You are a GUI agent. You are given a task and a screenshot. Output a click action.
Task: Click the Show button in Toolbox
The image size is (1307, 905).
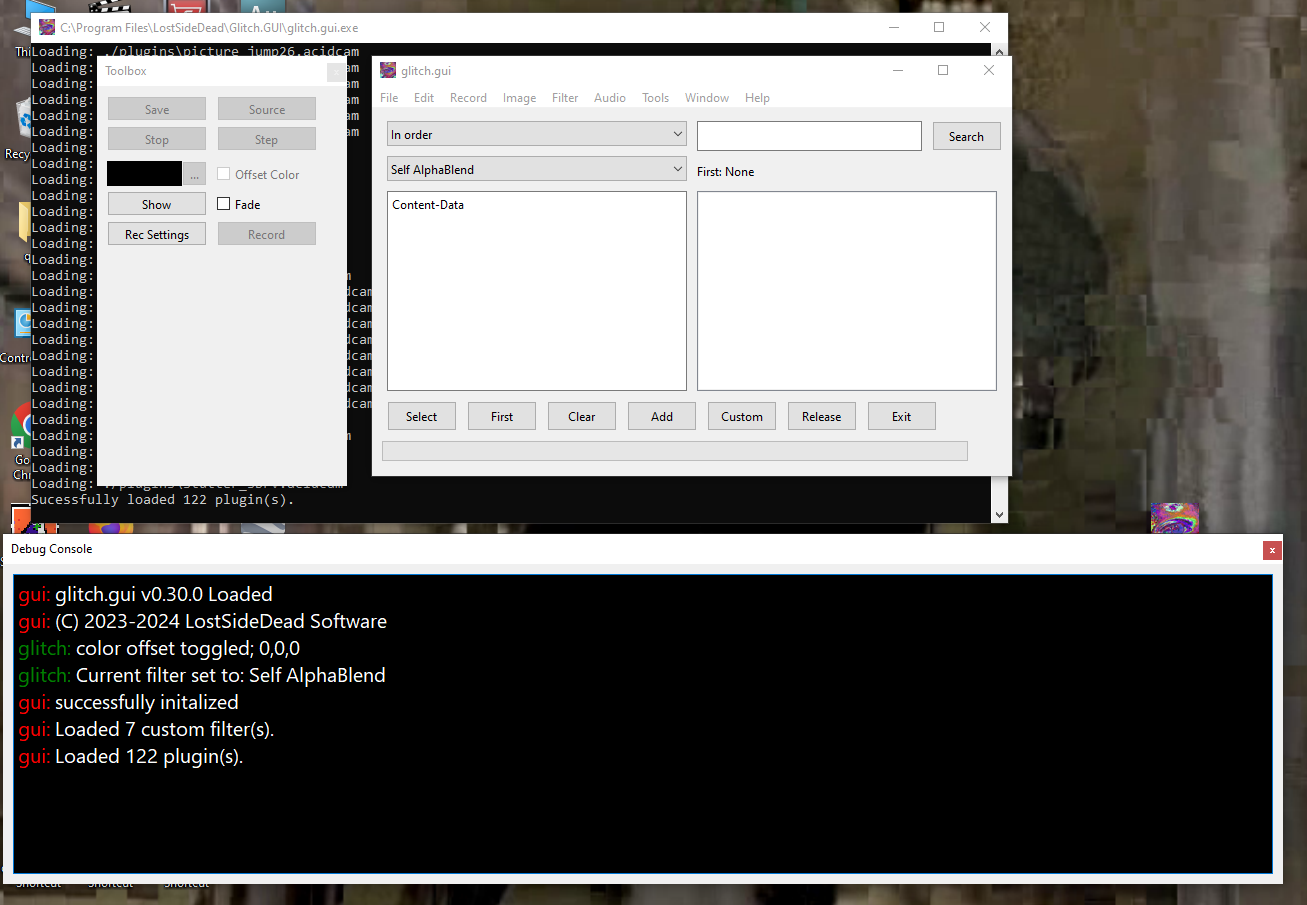tap(157, 205)
